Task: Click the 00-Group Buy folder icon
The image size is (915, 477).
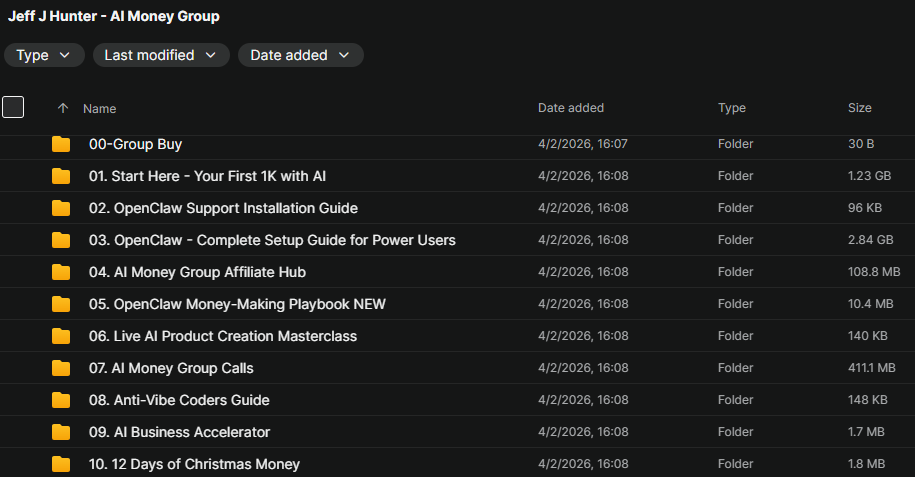Action: [61, 144]
